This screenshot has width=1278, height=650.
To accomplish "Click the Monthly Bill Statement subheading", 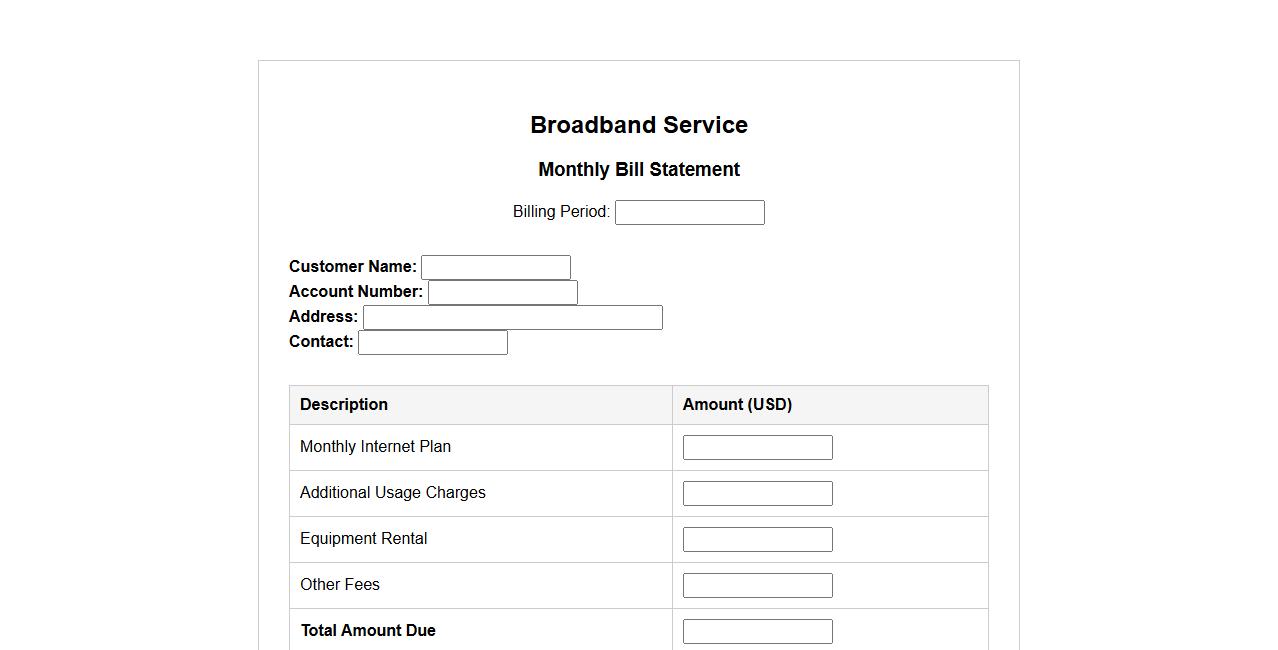I will coord(638,170).
